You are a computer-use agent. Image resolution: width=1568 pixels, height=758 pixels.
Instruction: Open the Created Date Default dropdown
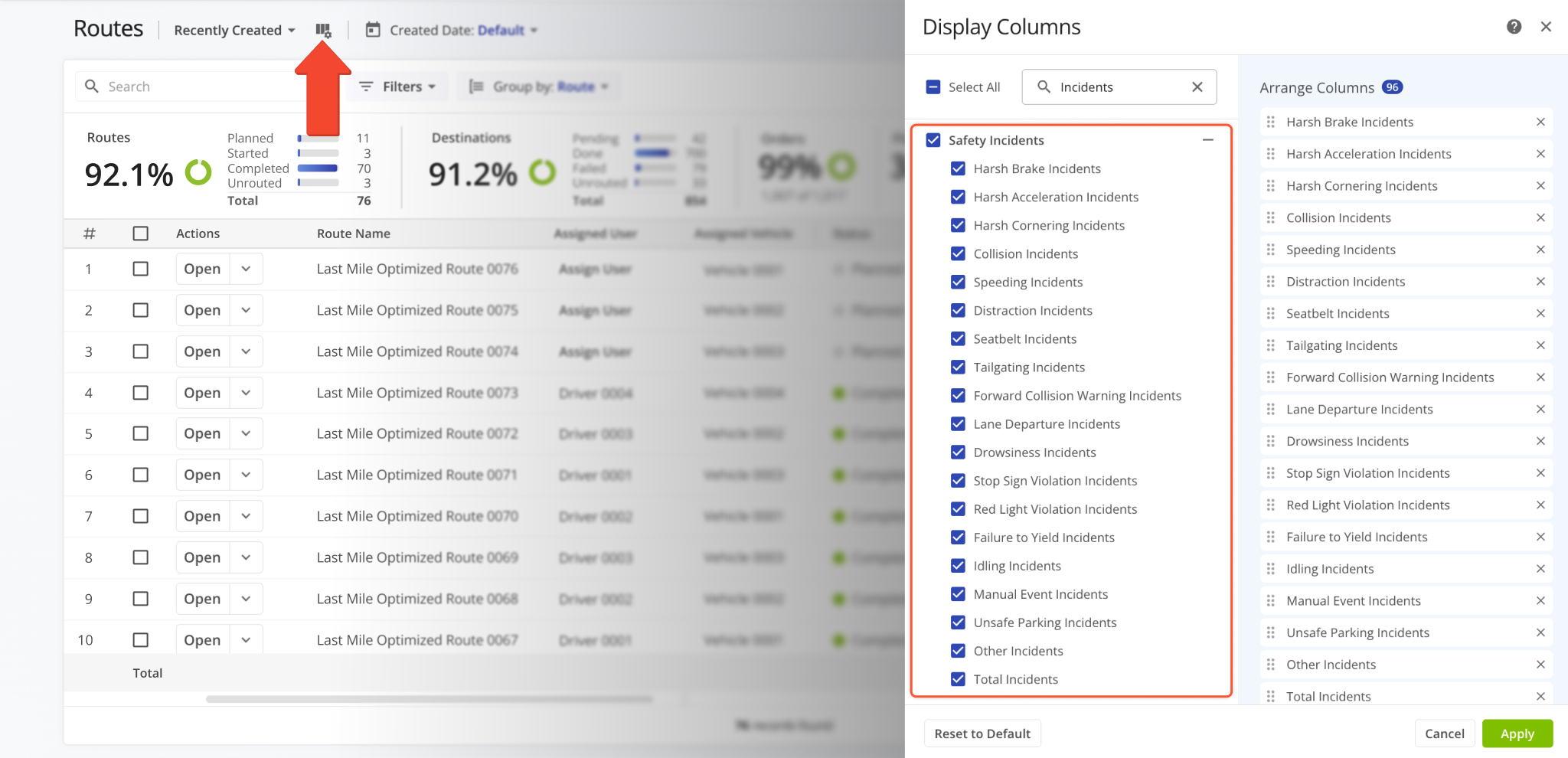(x=507, y=31)
